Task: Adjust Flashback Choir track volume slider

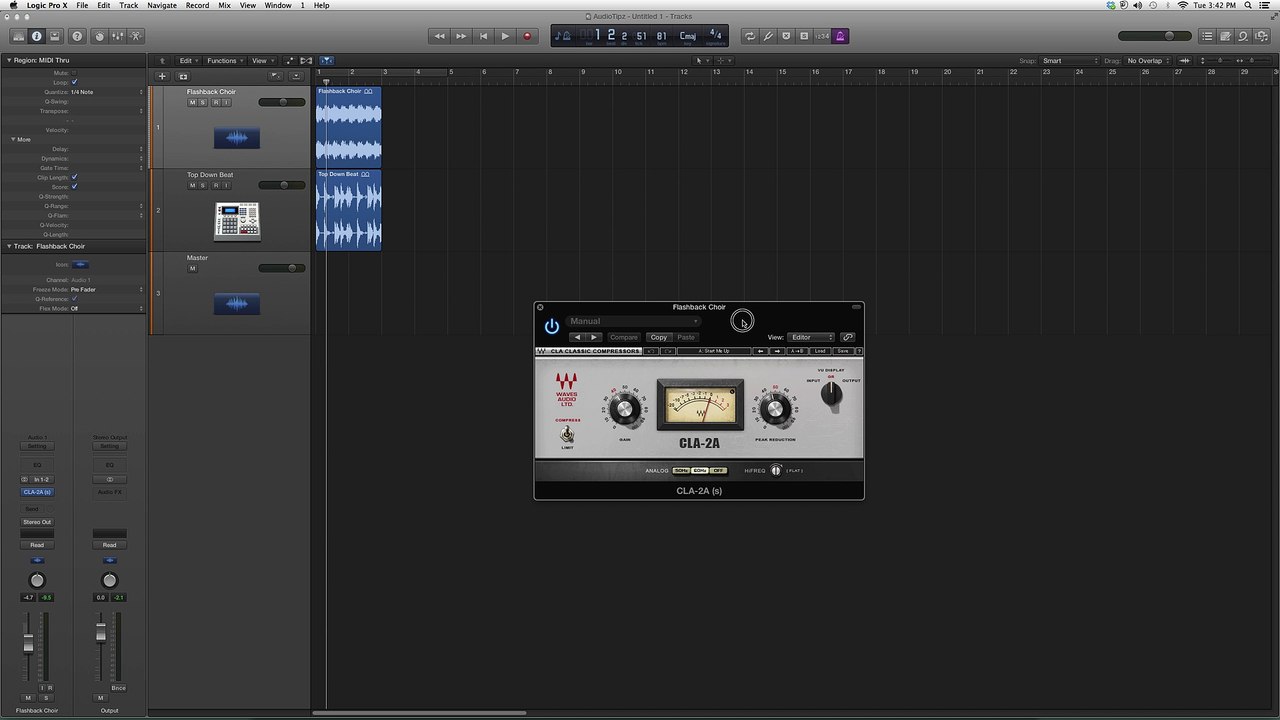Action: pyautogui.click(x=282, y=102)
